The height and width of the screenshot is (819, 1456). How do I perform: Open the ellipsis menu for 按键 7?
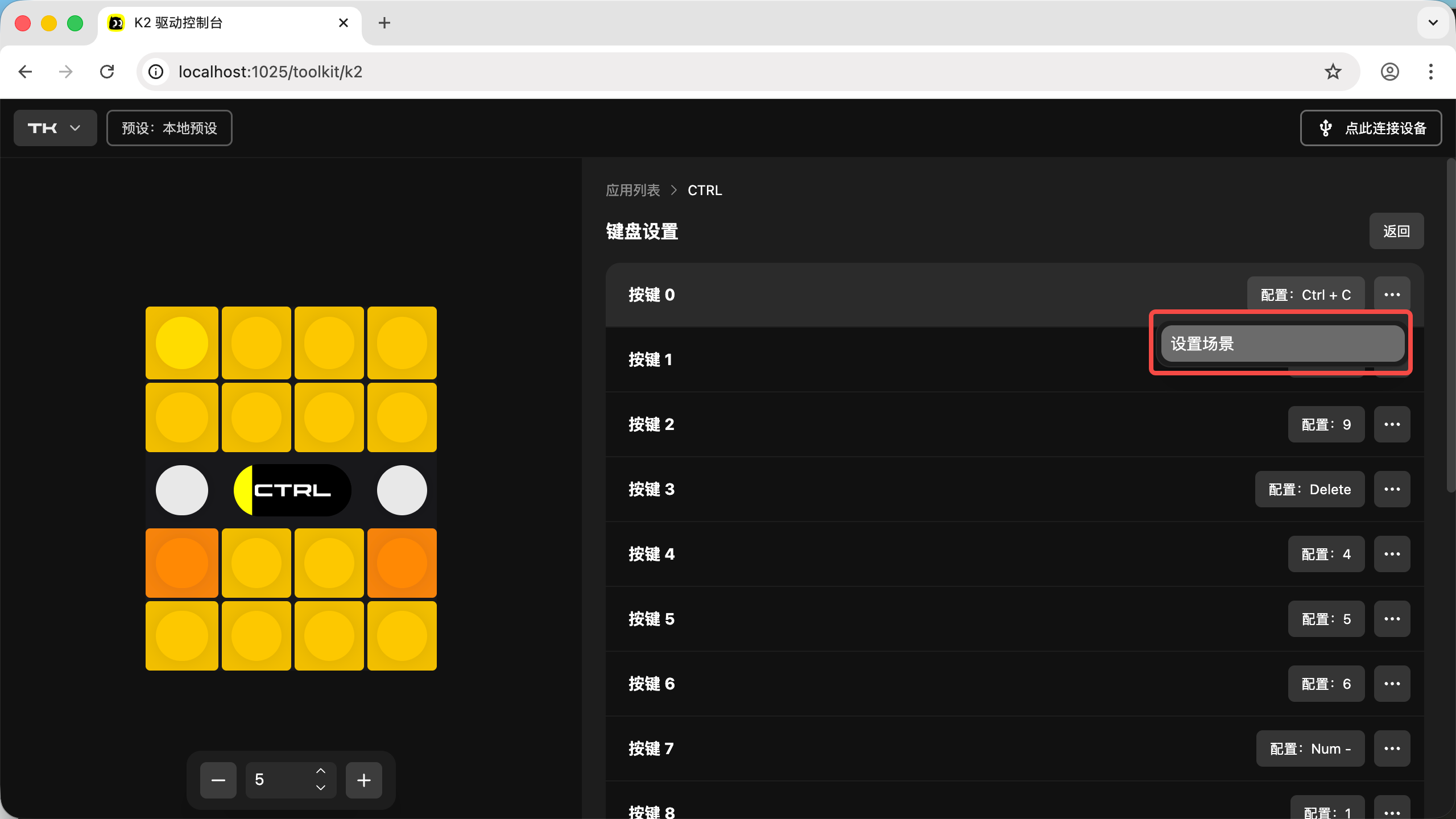click(x=1392, y=748)
